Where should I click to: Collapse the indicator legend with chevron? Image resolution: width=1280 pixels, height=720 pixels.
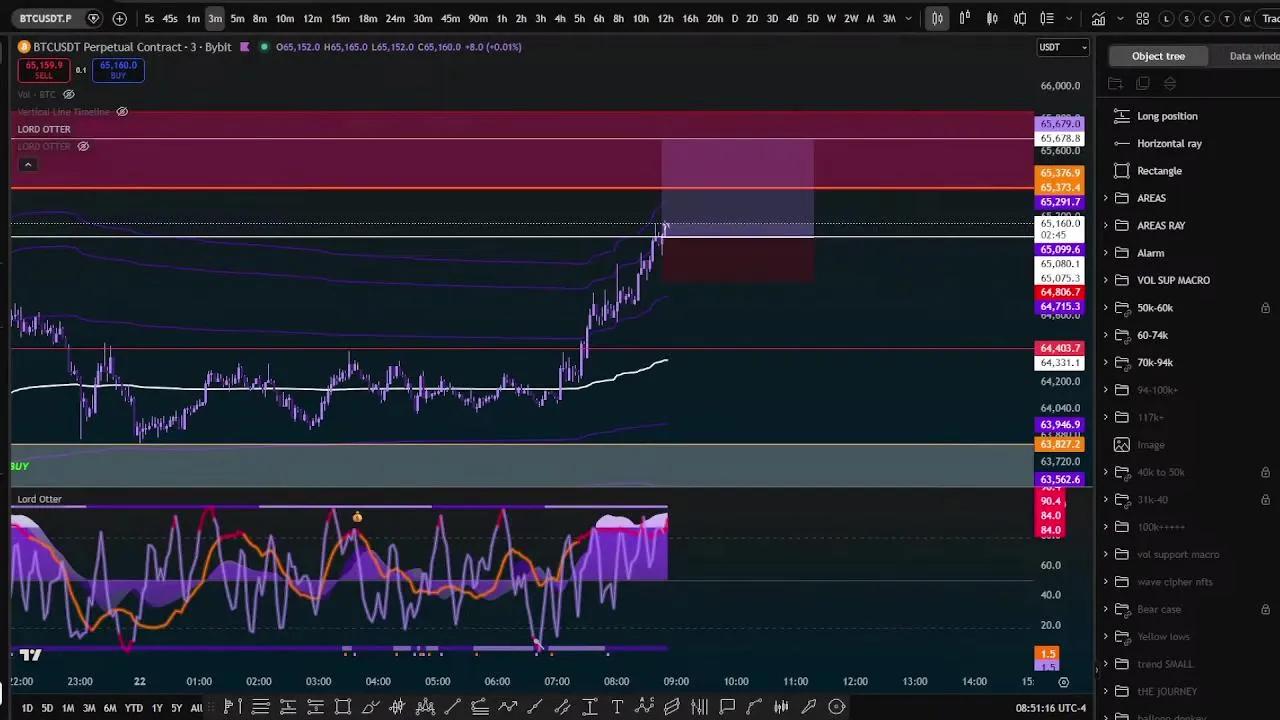[x=28, y=164]
